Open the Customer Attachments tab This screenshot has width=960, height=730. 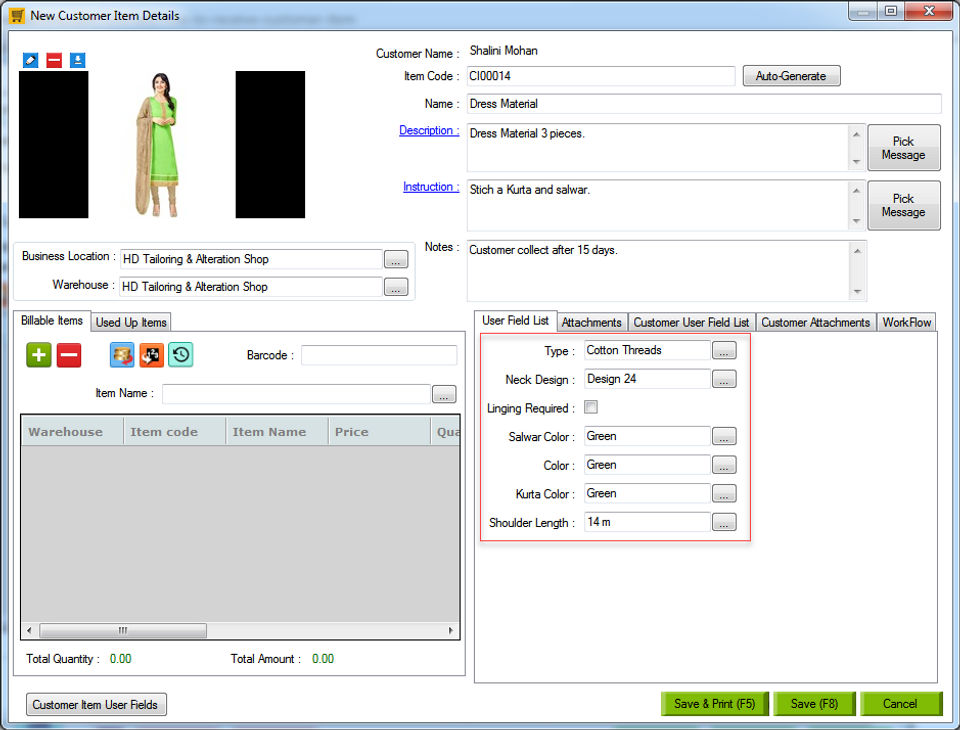816,322
